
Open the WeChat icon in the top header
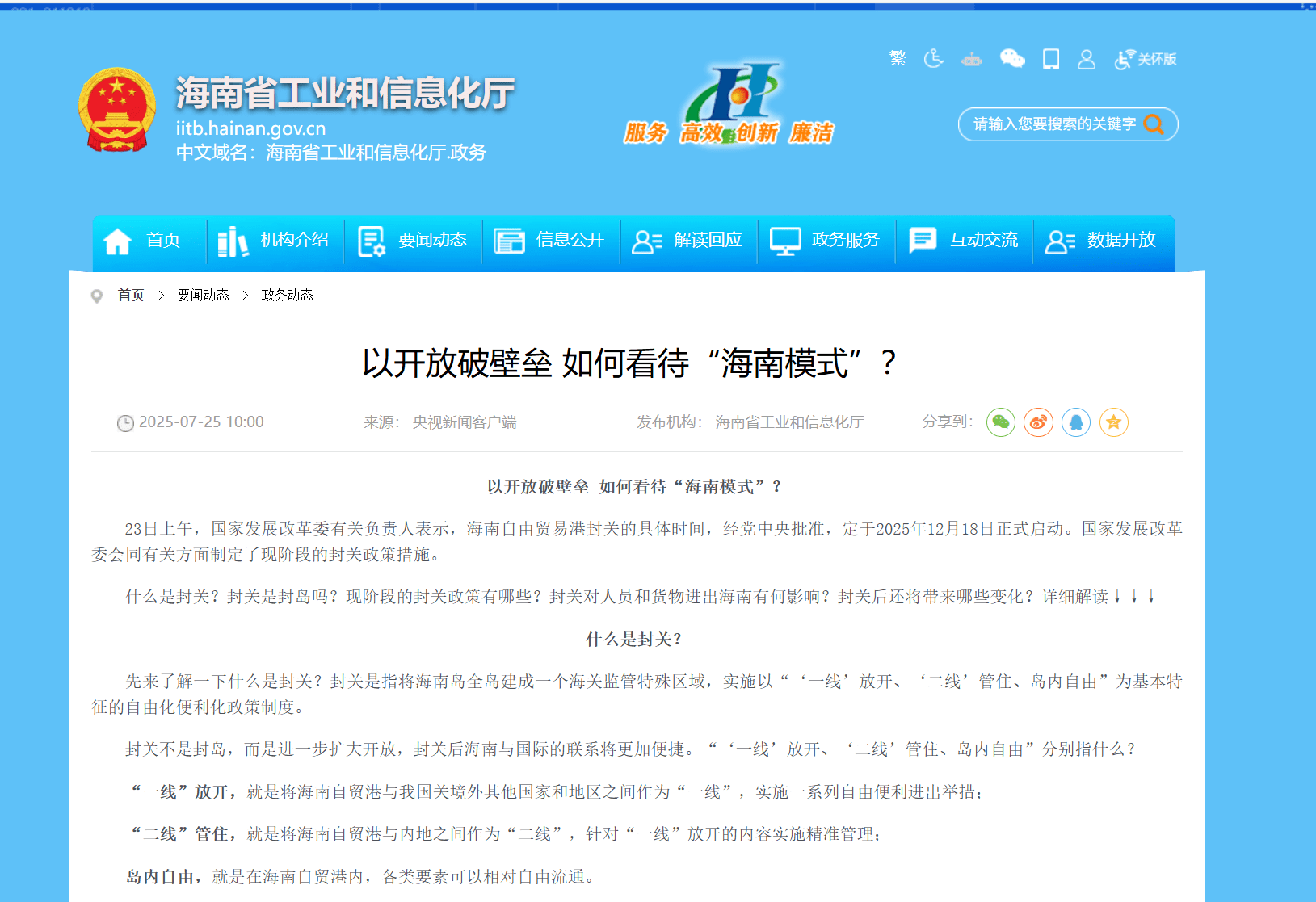tap(1011, 58)
